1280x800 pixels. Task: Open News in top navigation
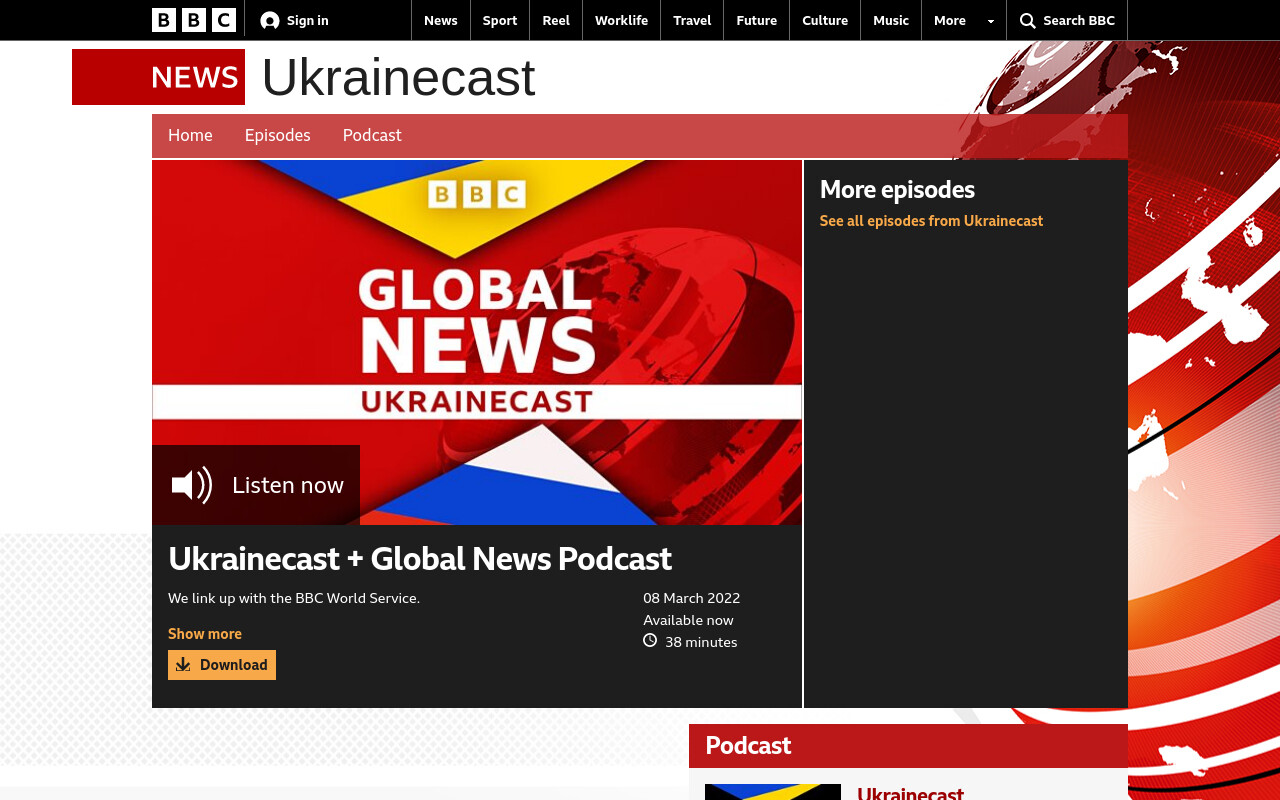(x=441, y=20)
